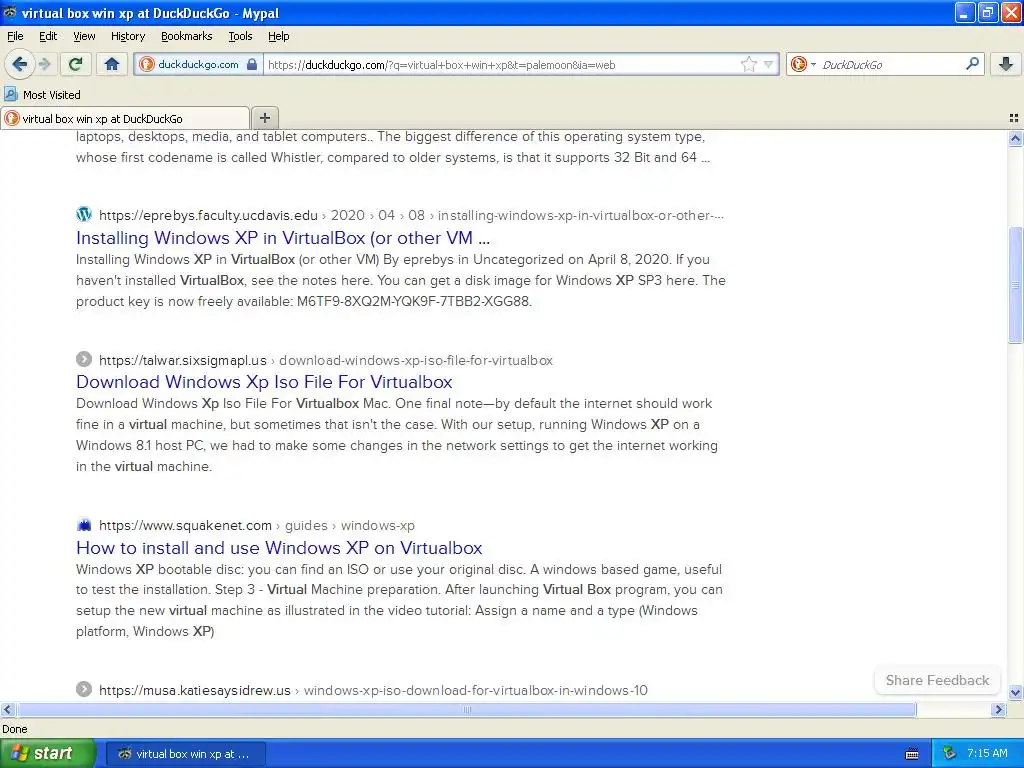Click the Share Feedback button

point(937,680)
